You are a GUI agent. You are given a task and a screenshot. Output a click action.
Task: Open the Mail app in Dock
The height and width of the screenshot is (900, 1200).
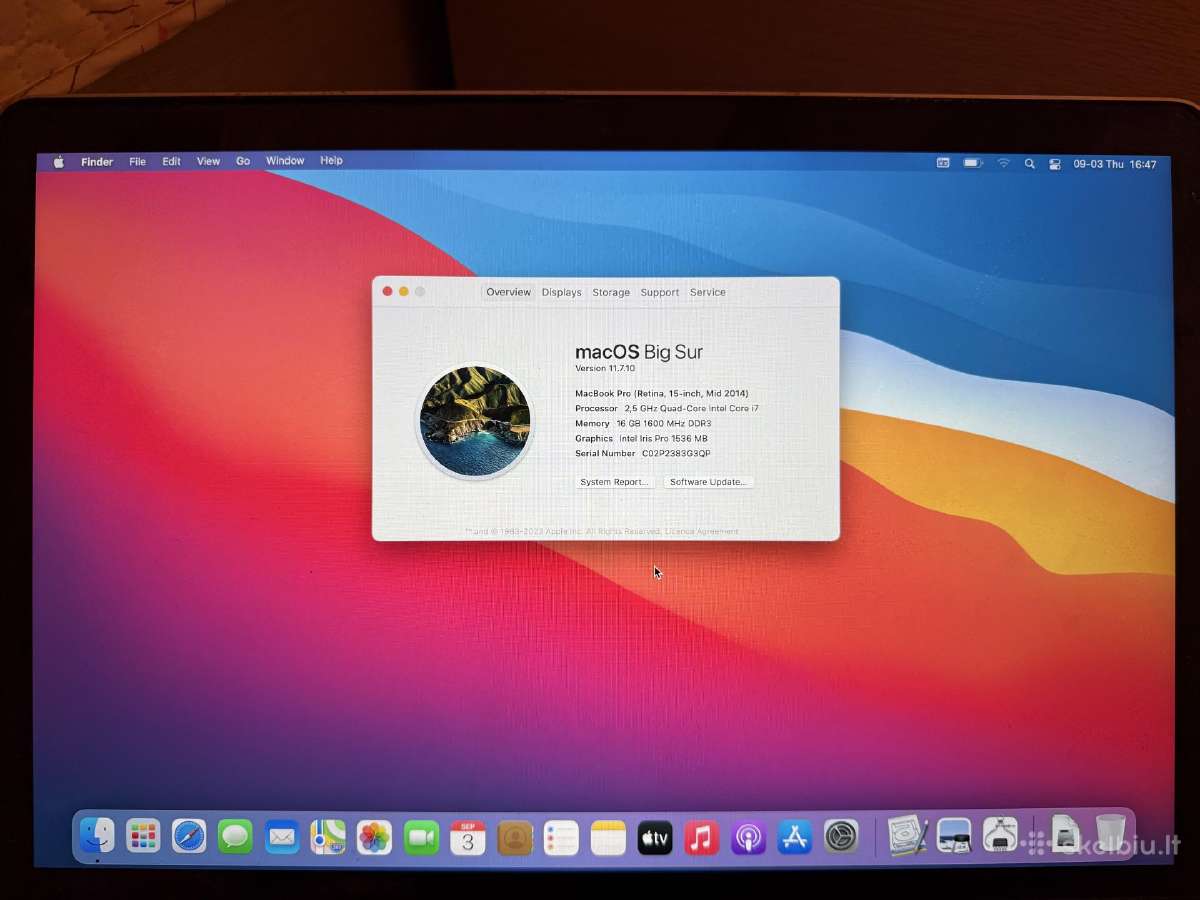coord(282,836)
